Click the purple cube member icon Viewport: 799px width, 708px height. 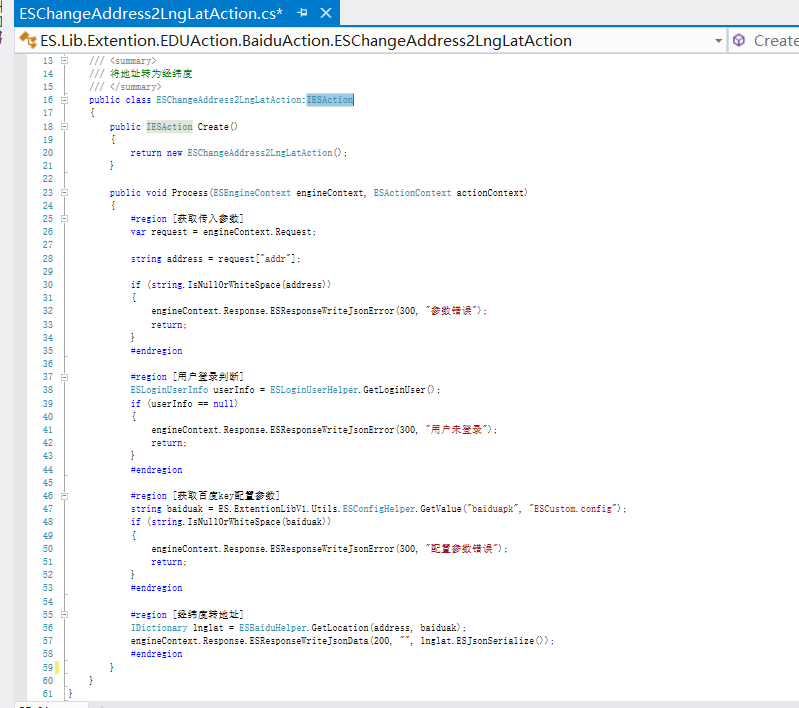[739, 40]
